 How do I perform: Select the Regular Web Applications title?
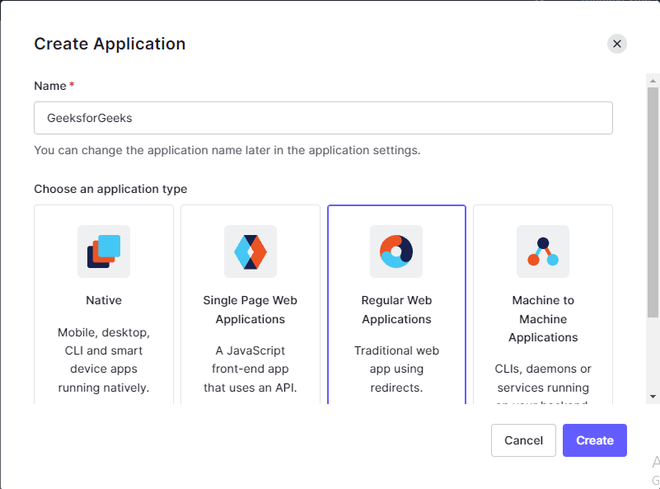[x=396, y=310]
